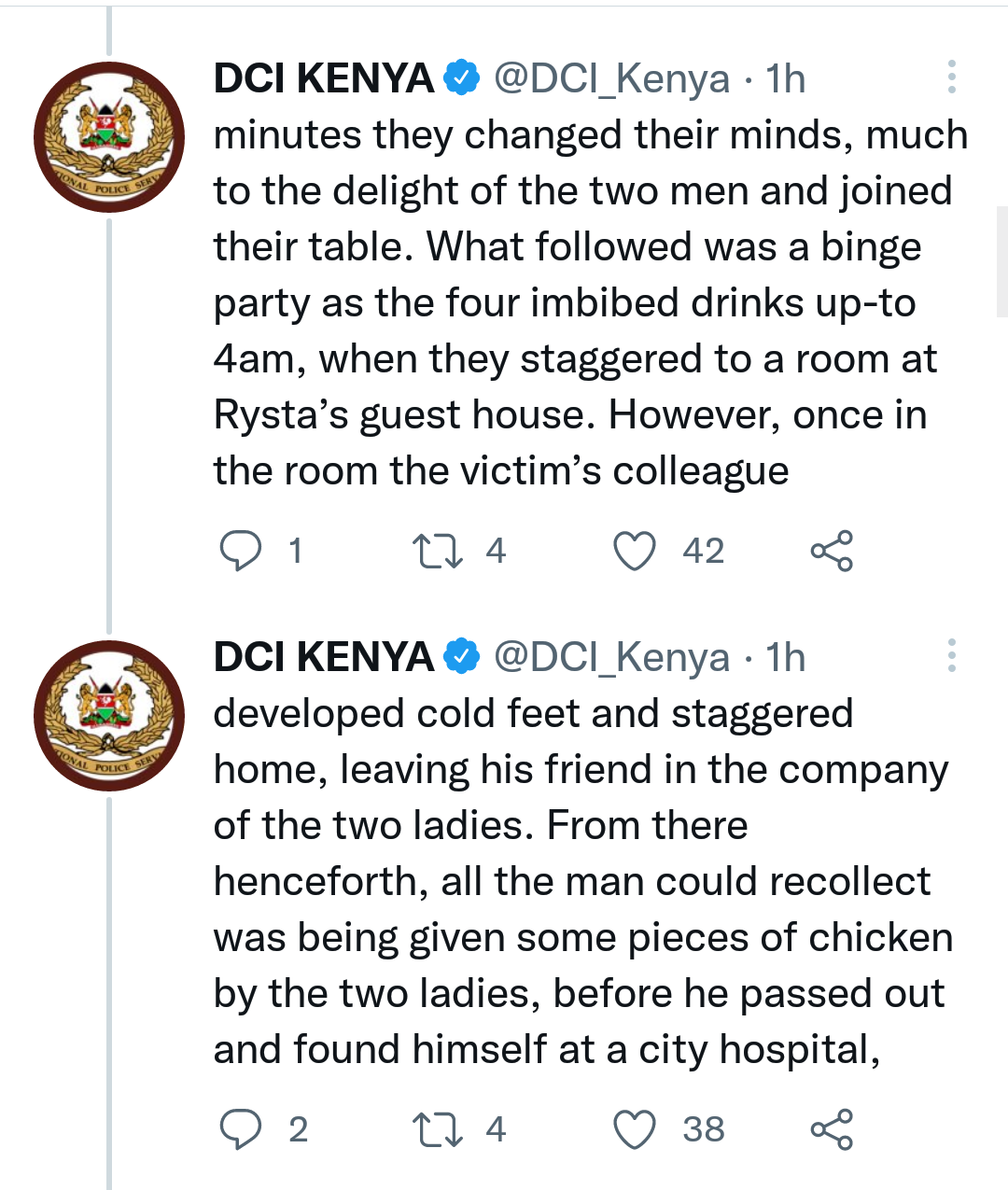Share the second tweet about city hospital
Screen dimensions: 1008x1190
point(832,1129)
